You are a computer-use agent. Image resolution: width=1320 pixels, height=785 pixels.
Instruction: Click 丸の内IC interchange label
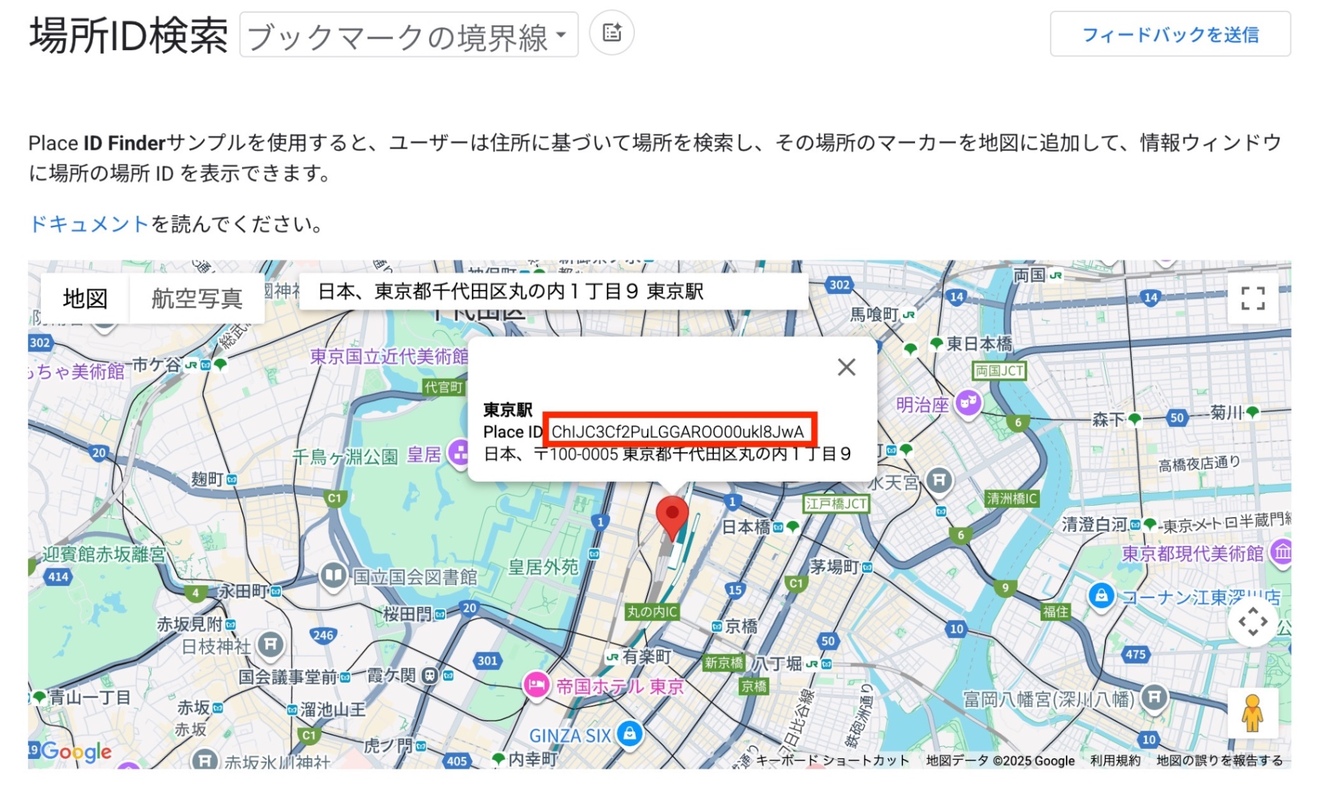[x=652, y=610]
